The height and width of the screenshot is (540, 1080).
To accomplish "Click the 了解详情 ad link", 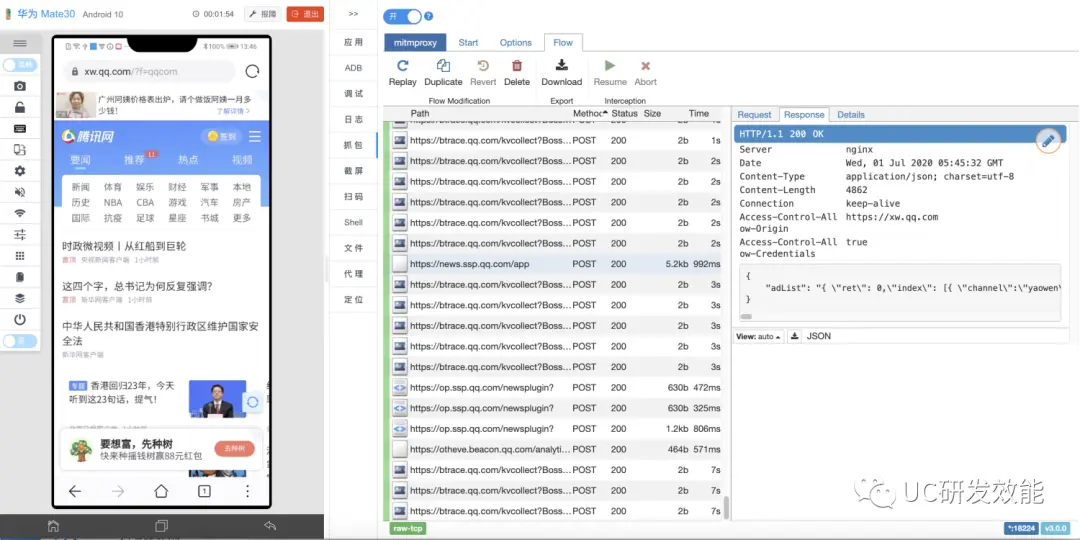I will [233, 111].
